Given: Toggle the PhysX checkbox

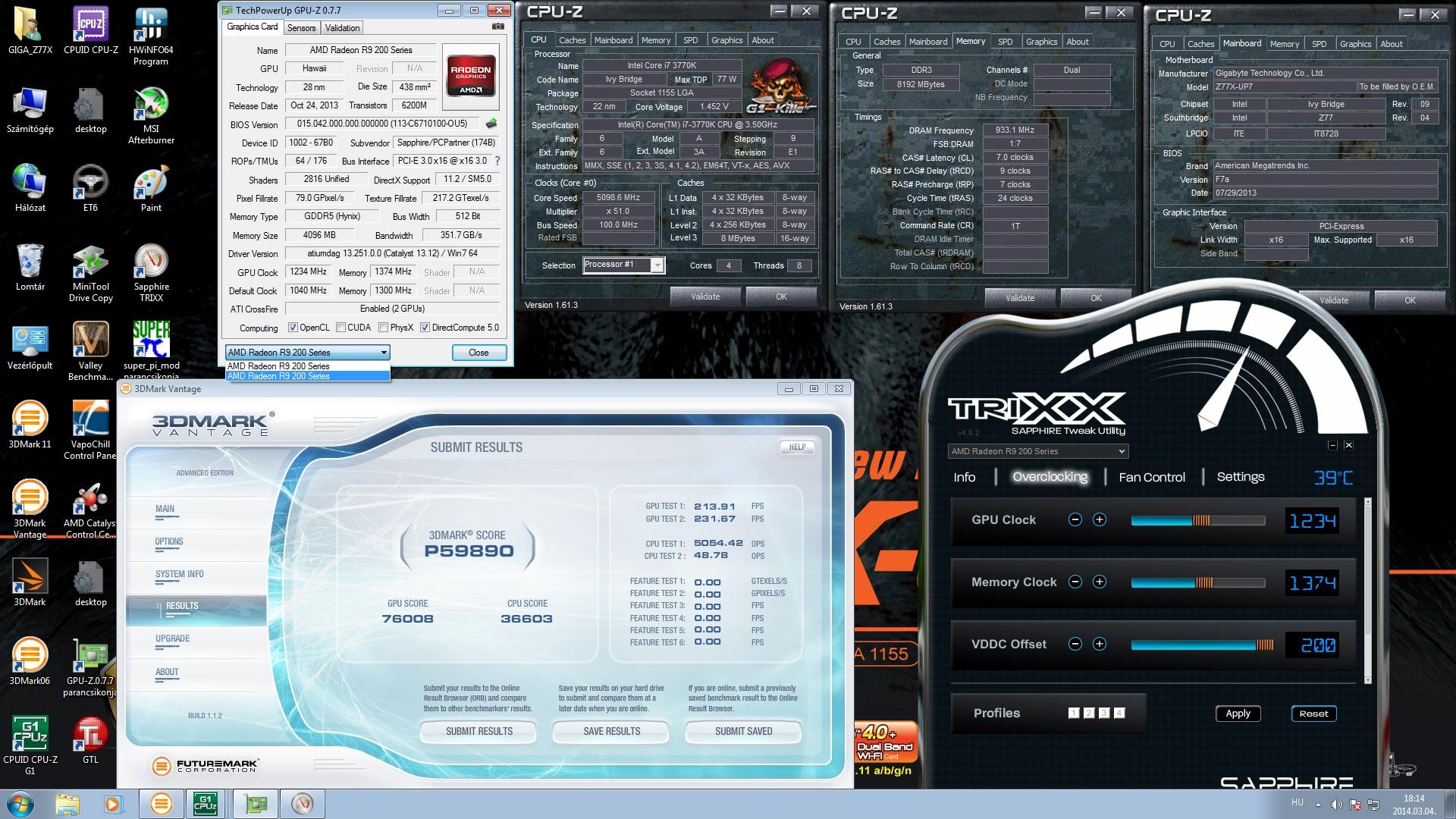Looking at the screenshot, I should pyautogui.click(x=384, y=328).
